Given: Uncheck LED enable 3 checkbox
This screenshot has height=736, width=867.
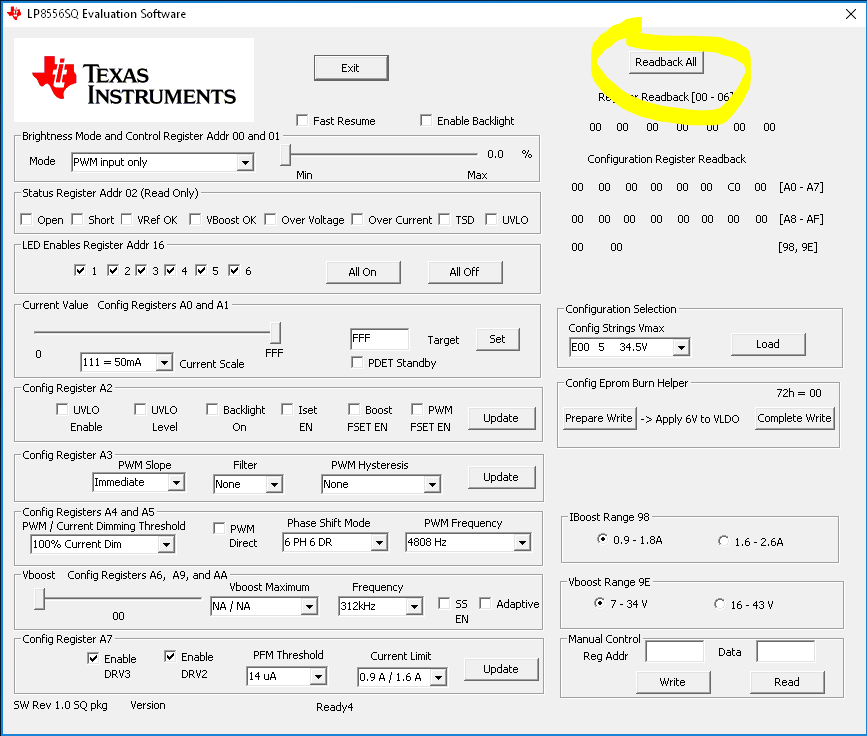Looking at the screenshot, I should pyautogui.click(x=141, y=270).
